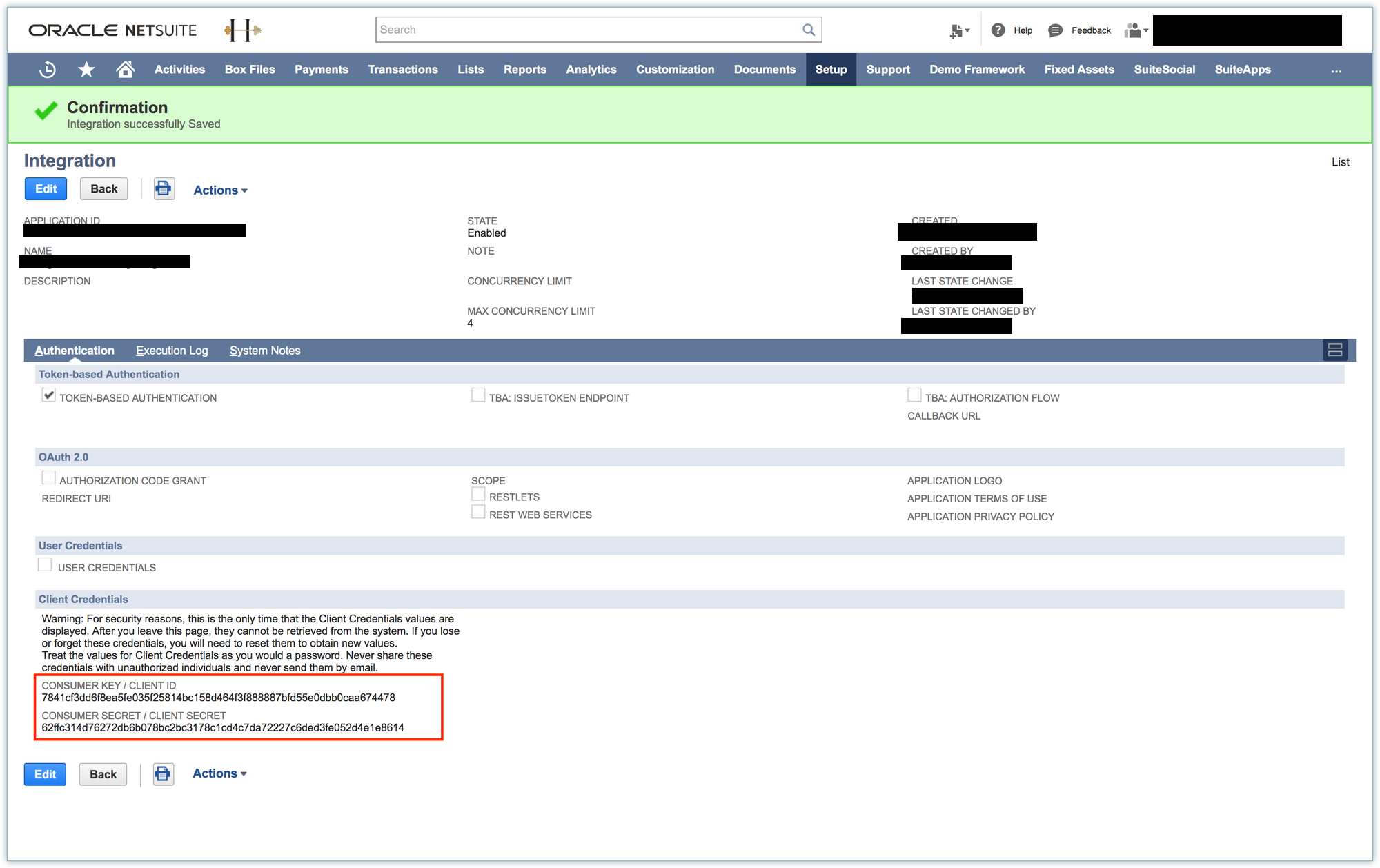The width and height of the screenshot is (1380, 868).
Task: Switch to the Execution Log tab
Action: 172,351
